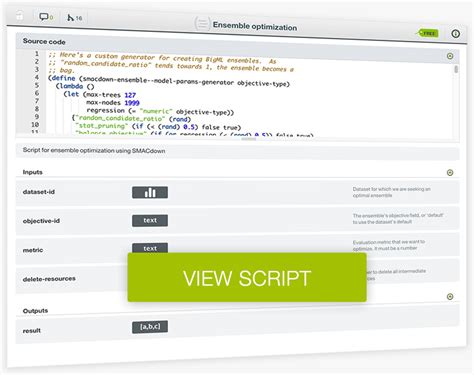Open the lock privacy icon in toolbar
The height and width of the screenshot is (375, 474).
[20, 15]
